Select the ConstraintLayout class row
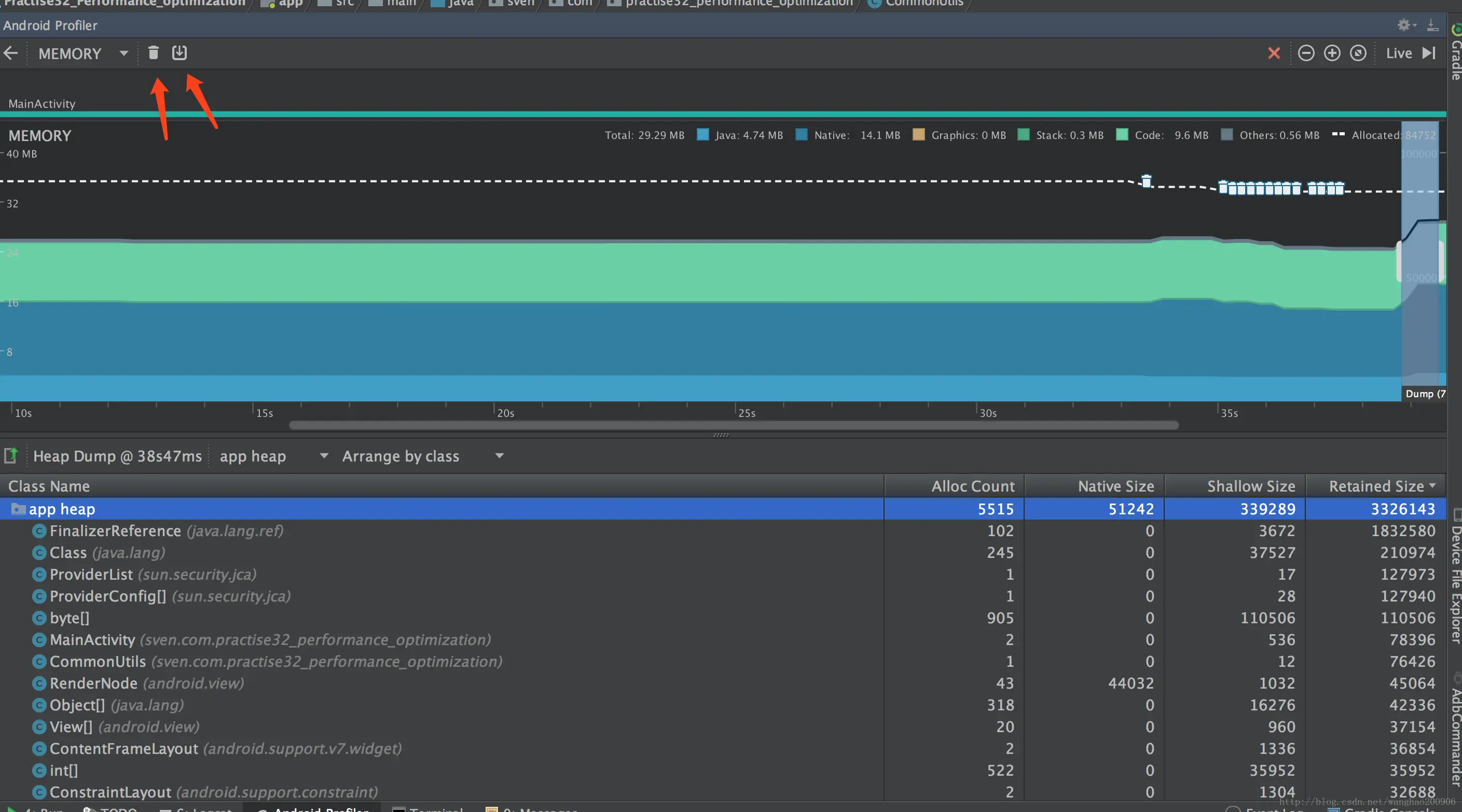Image resolution: width=1462 pixels, height=812 pixels. pos(723,792)
